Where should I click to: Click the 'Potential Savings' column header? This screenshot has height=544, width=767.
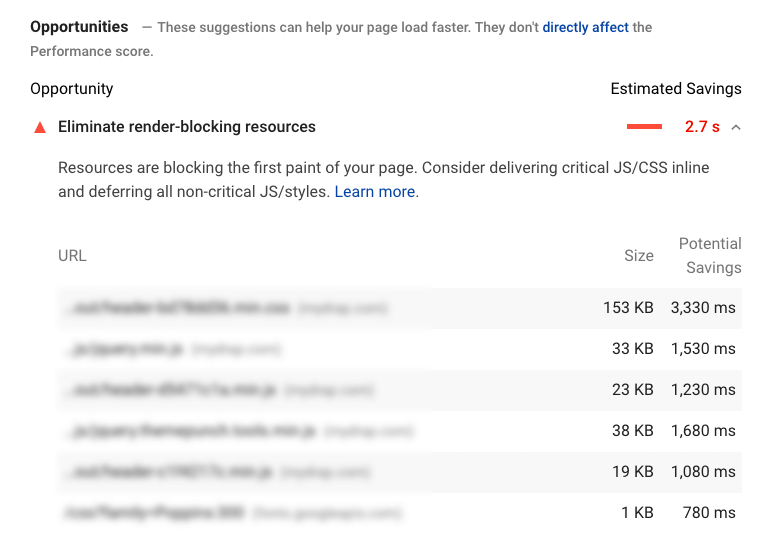pos(710,255)
